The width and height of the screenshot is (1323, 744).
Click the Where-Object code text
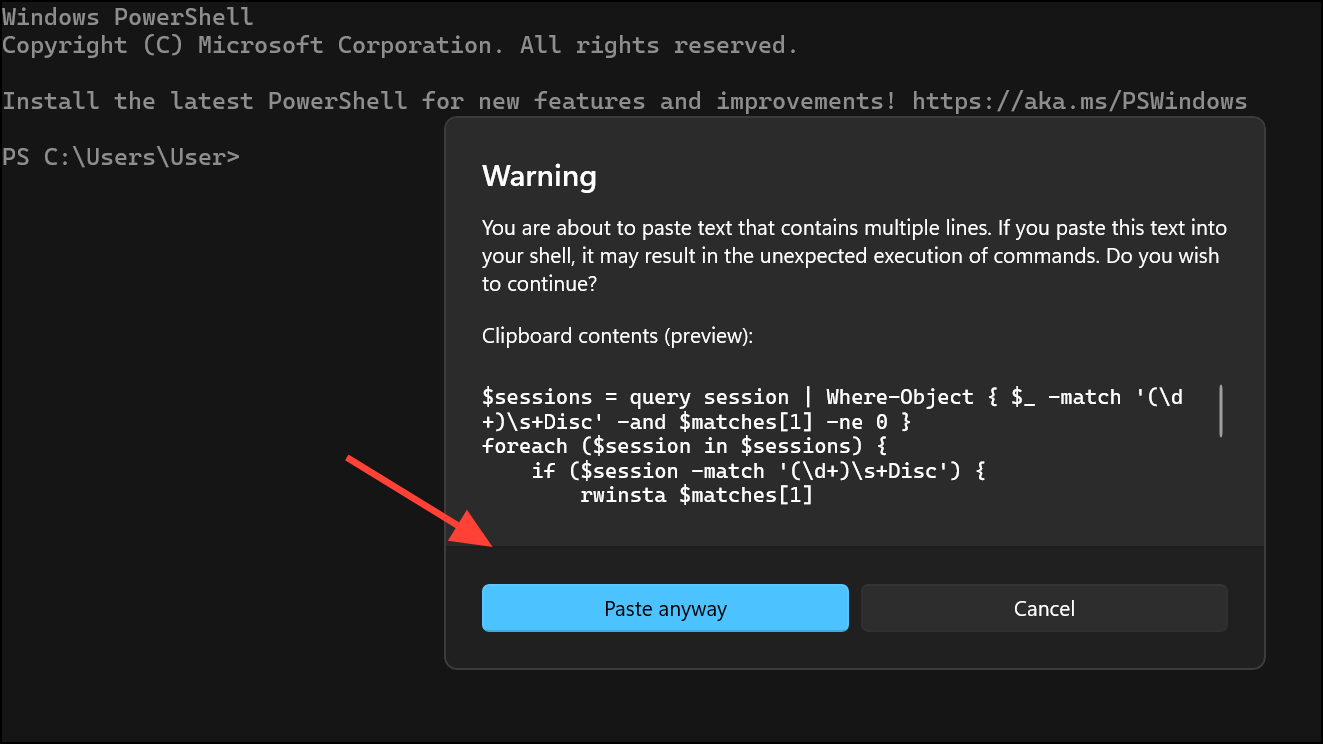899,396
